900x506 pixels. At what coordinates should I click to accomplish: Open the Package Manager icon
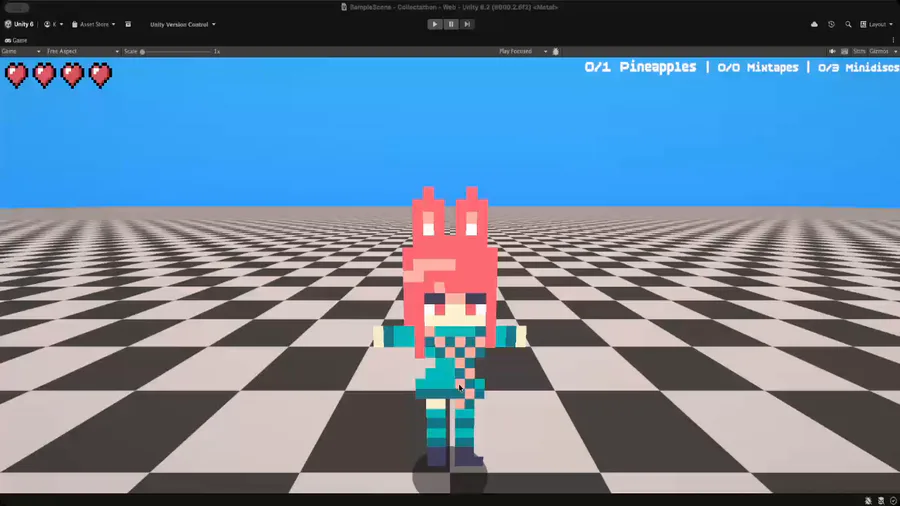pyautogui.click(x=128, y=24)
